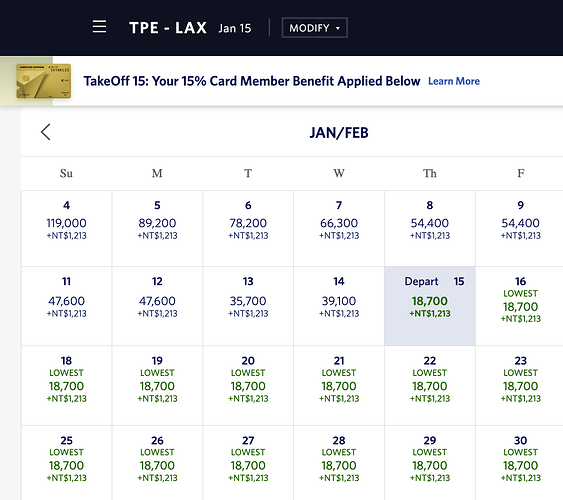563x500 pixels.
Task: Choose January 26 lowest fare cell
Action: coord(157,463)
